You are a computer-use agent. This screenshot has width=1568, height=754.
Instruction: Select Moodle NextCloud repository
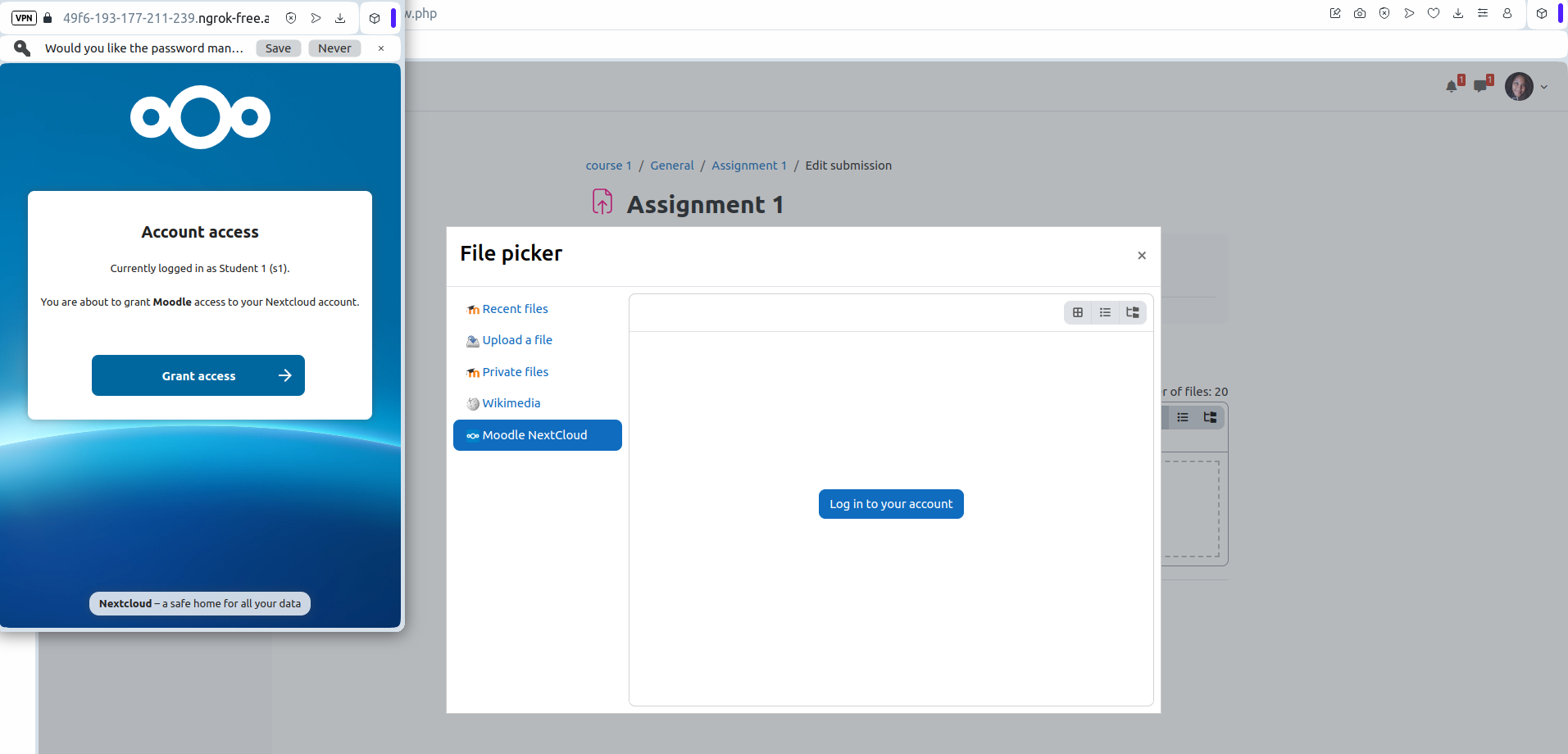click(x=538, y=435)
